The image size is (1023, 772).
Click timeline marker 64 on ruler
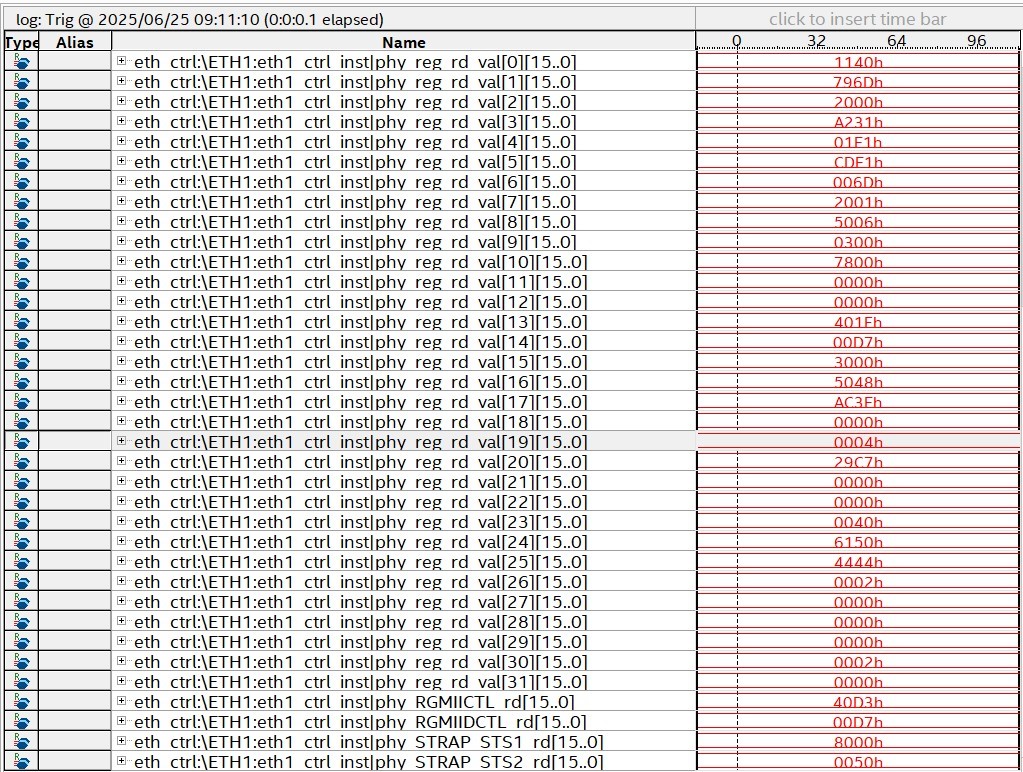896,40
